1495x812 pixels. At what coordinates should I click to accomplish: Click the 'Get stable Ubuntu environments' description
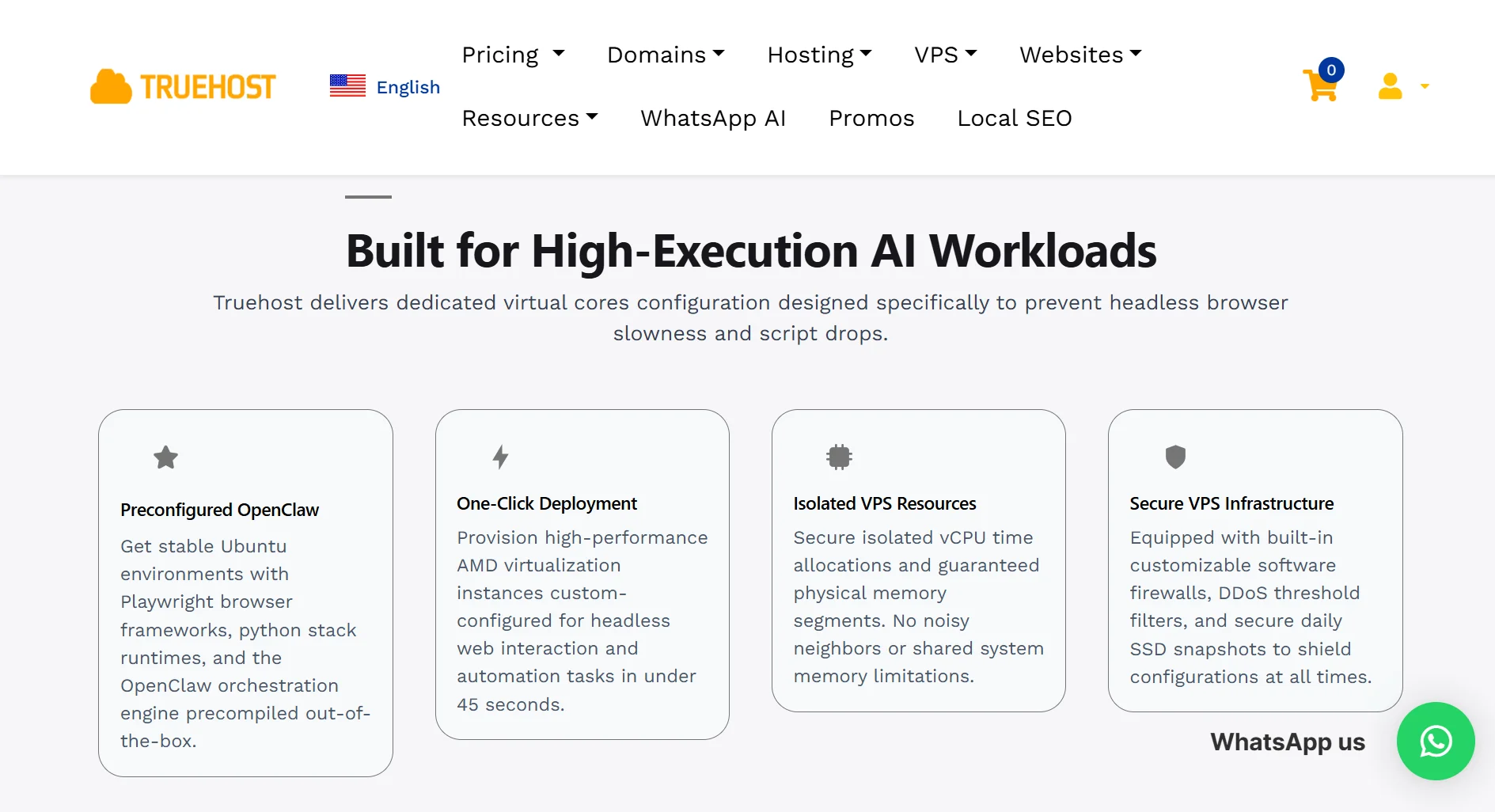(245, 643)
